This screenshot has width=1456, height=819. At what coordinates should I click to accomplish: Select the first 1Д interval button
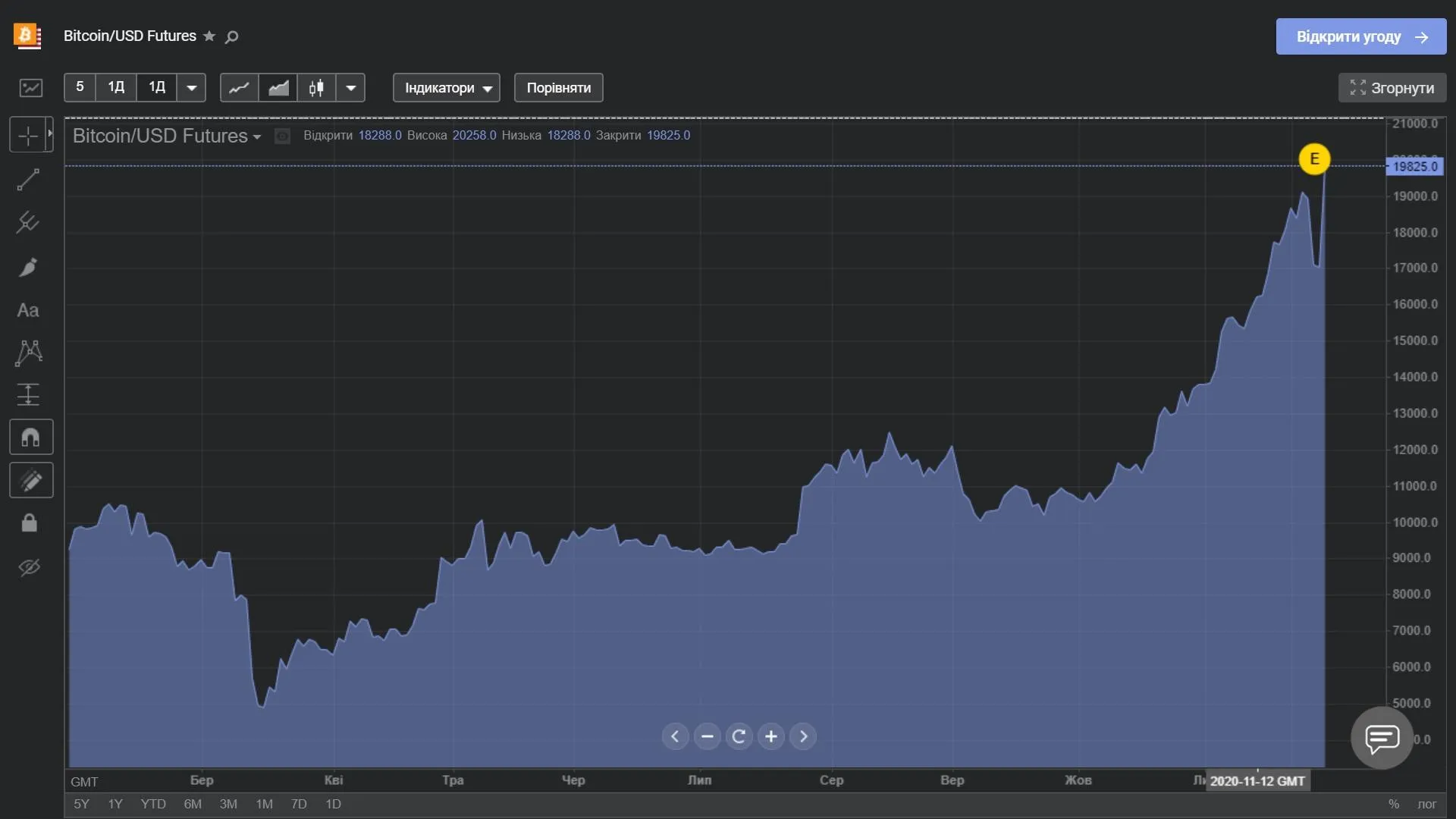[116, 88]
